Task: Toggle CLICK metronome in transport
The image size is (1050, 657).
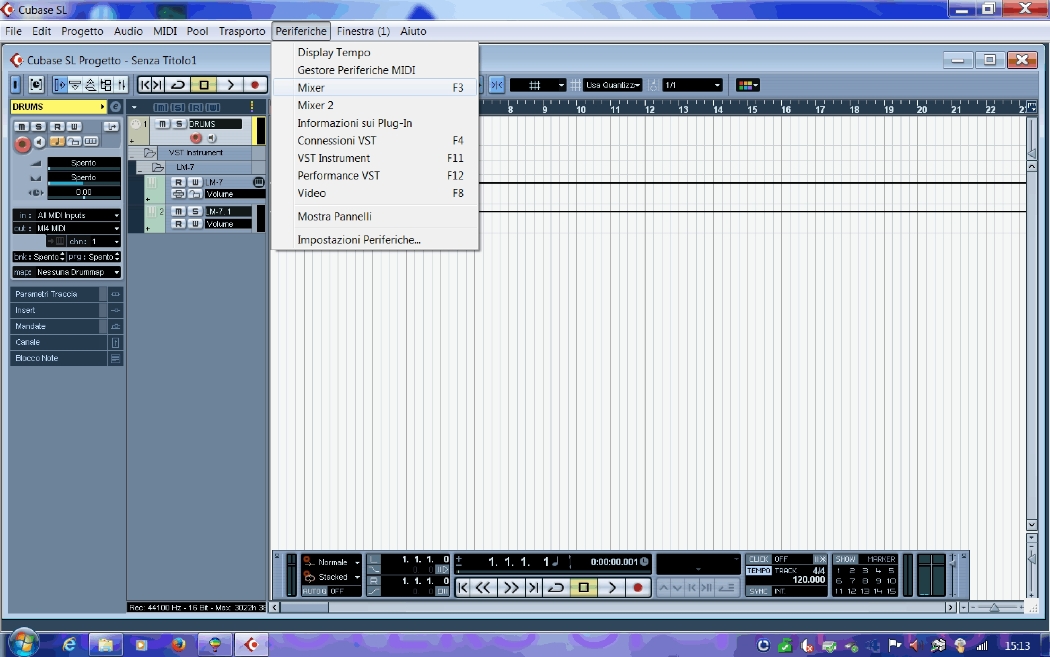Action: pos(759,559)
